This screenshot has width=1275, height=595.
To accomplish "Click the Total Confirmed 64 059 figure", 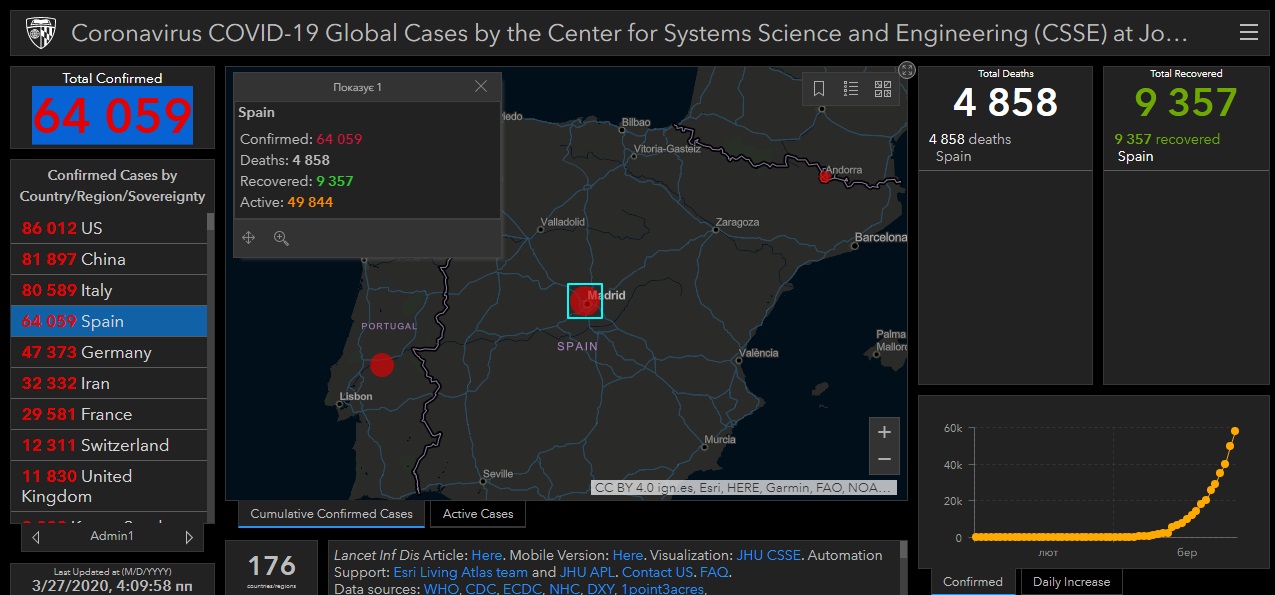I will click(112, 116).
